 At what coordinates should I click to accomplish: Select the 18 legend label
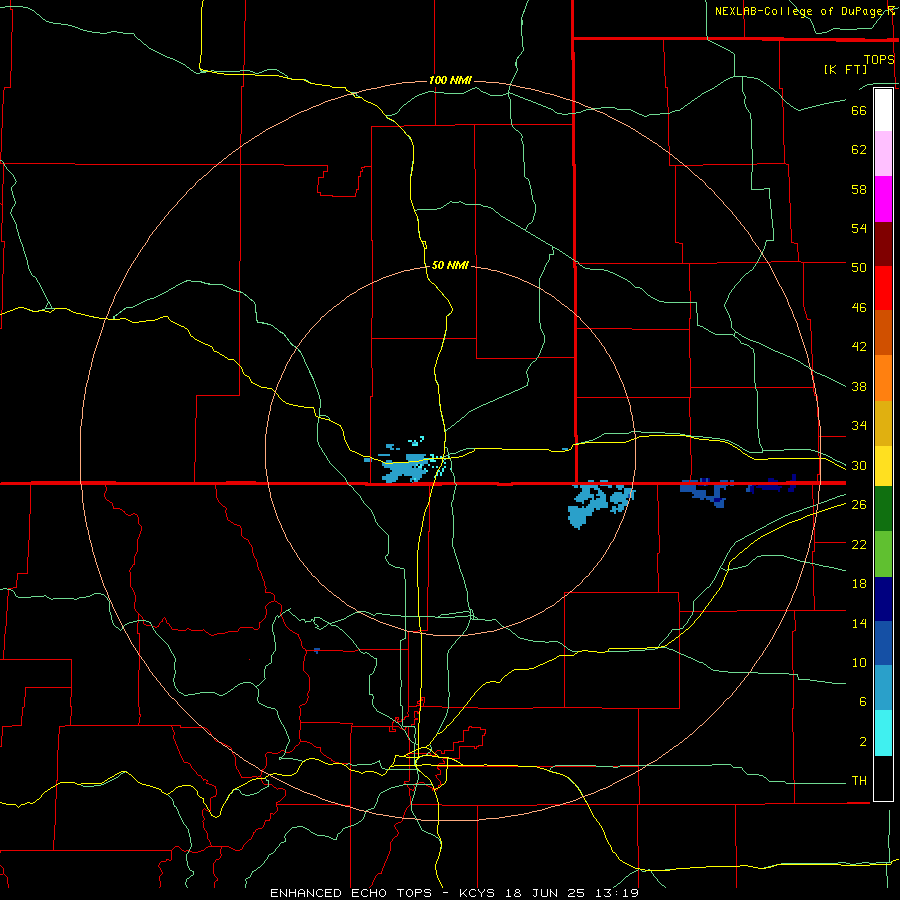coord(859,584)
